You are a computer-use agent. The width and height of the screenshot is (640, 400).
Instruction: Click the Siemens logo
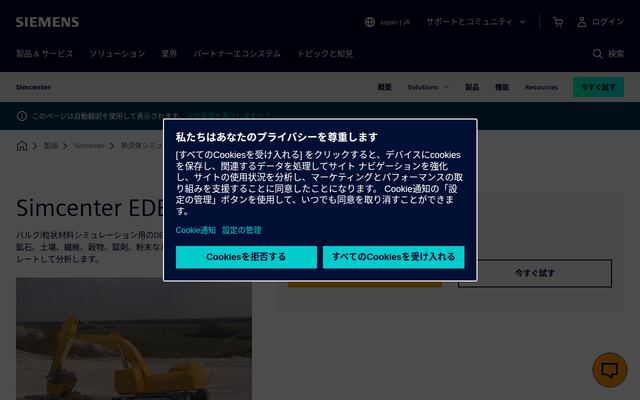click(47, 22)
